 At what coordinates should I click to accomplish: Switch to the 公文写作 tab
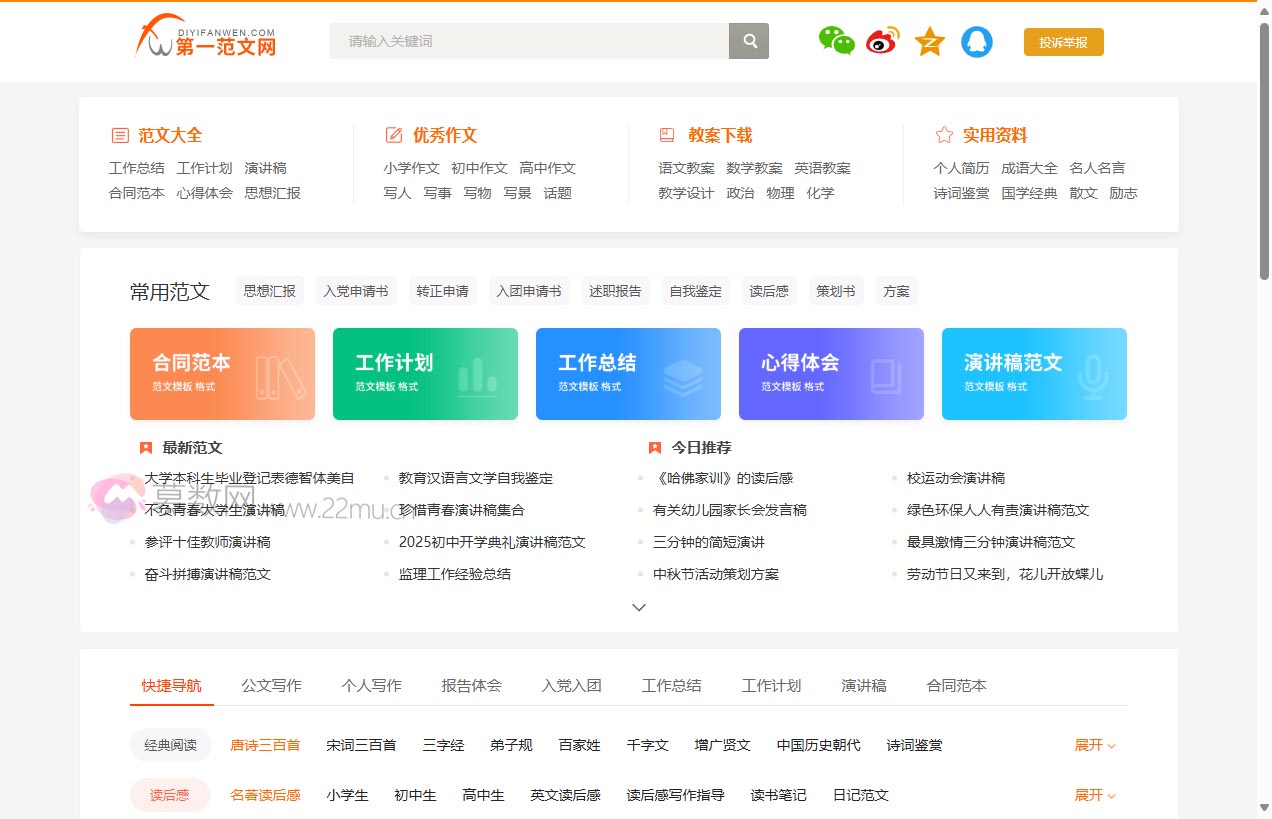pos(271,685)
